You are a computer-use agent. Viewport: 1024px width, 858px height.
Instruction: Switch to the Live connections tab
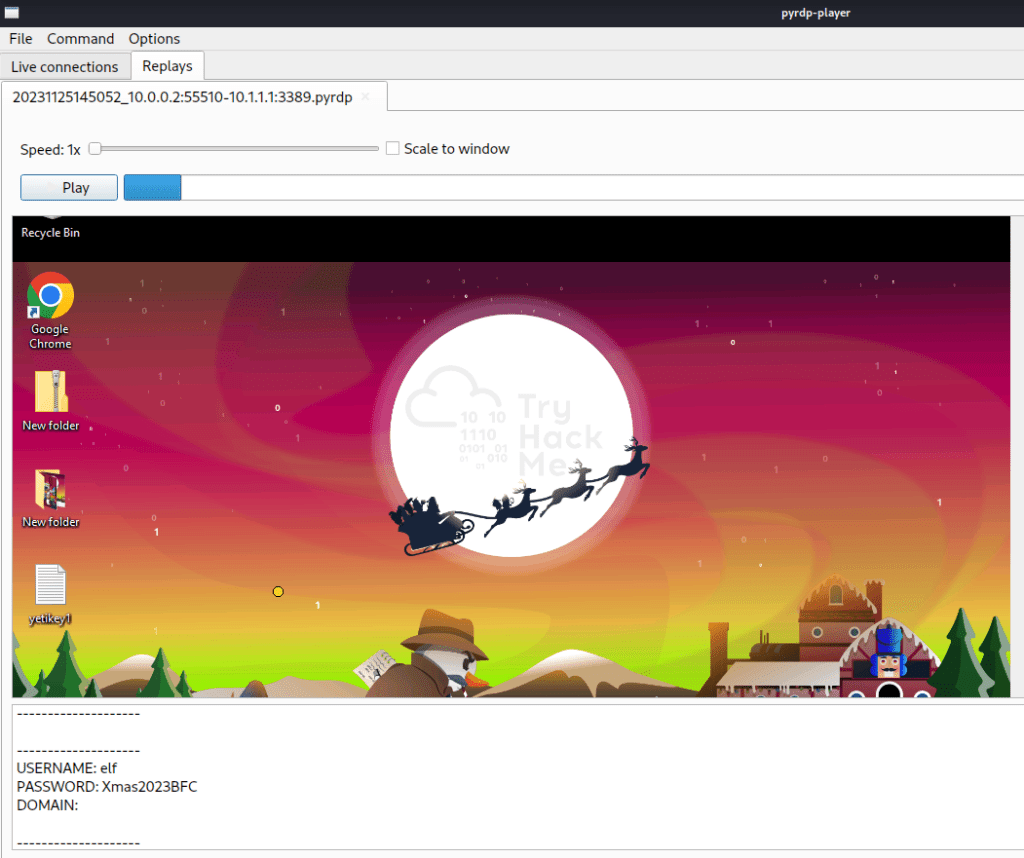pyautogui.click(x=64, y=67)
